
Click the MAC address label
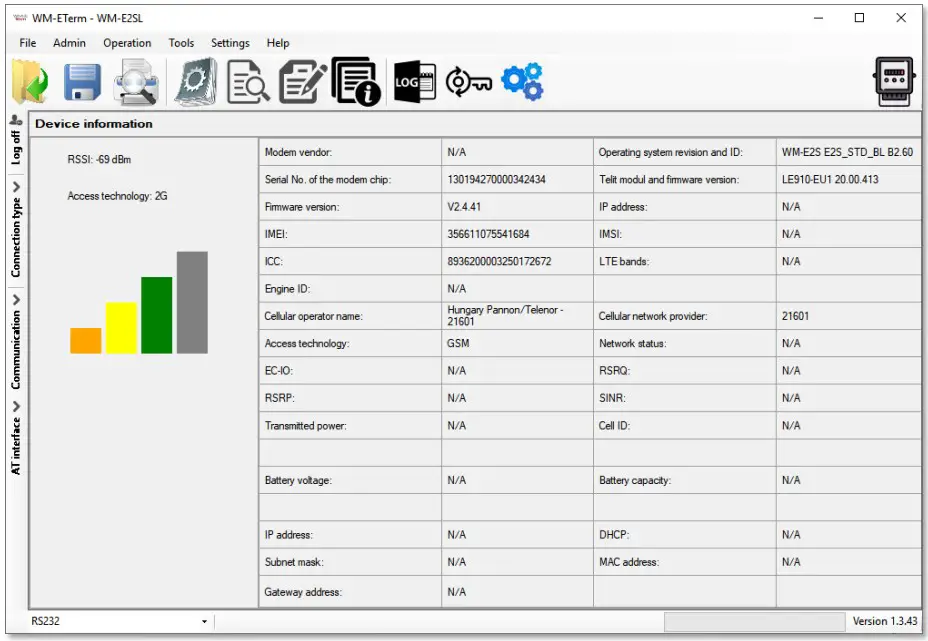click(629, 562)
